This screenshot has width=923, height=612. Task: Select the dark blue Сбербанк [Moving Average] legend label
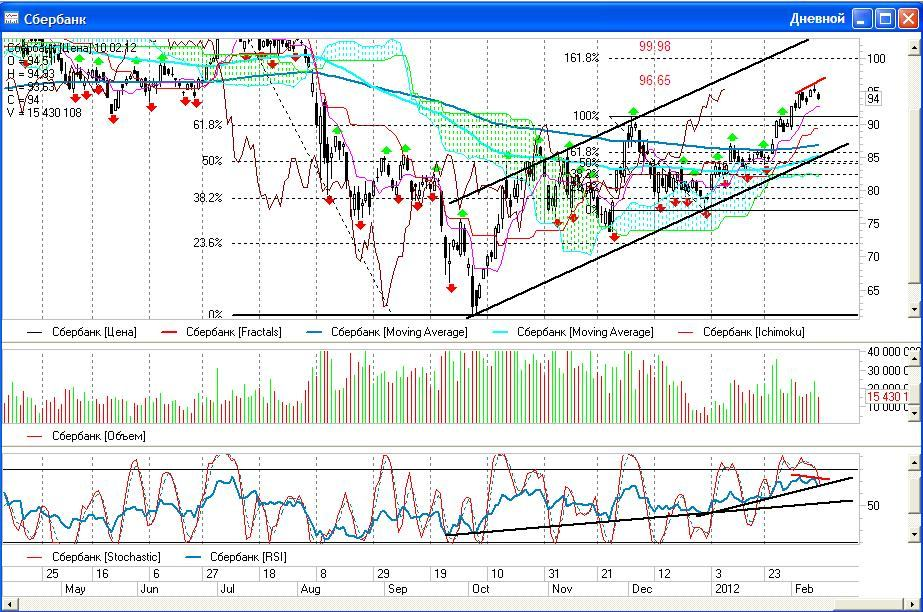pos(399,332)
